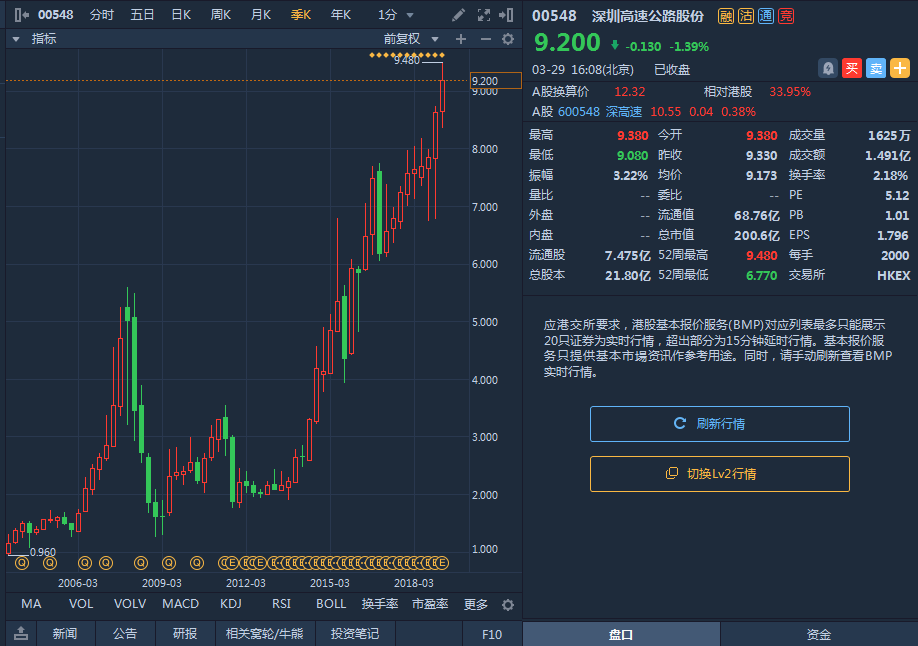Open the 1分 minute interval dropdown
This screenshot has height=646, width=918.
click(396, 15)
